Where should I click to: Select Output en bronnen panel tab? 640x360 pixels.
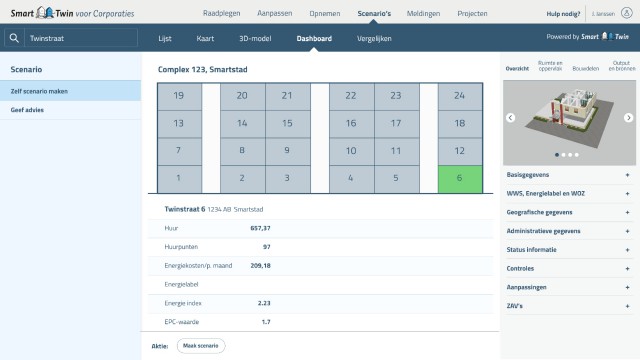622,66
